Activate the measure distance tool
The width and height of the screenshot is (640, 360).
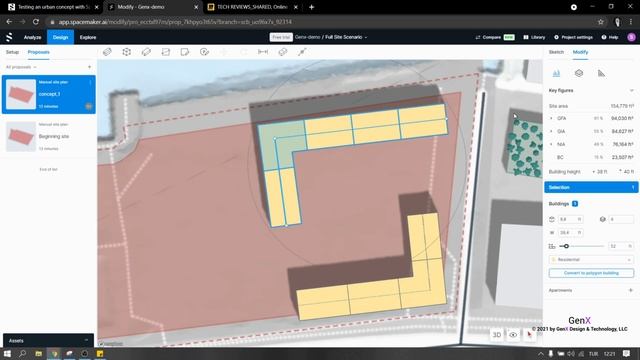(x=263, y=52)
